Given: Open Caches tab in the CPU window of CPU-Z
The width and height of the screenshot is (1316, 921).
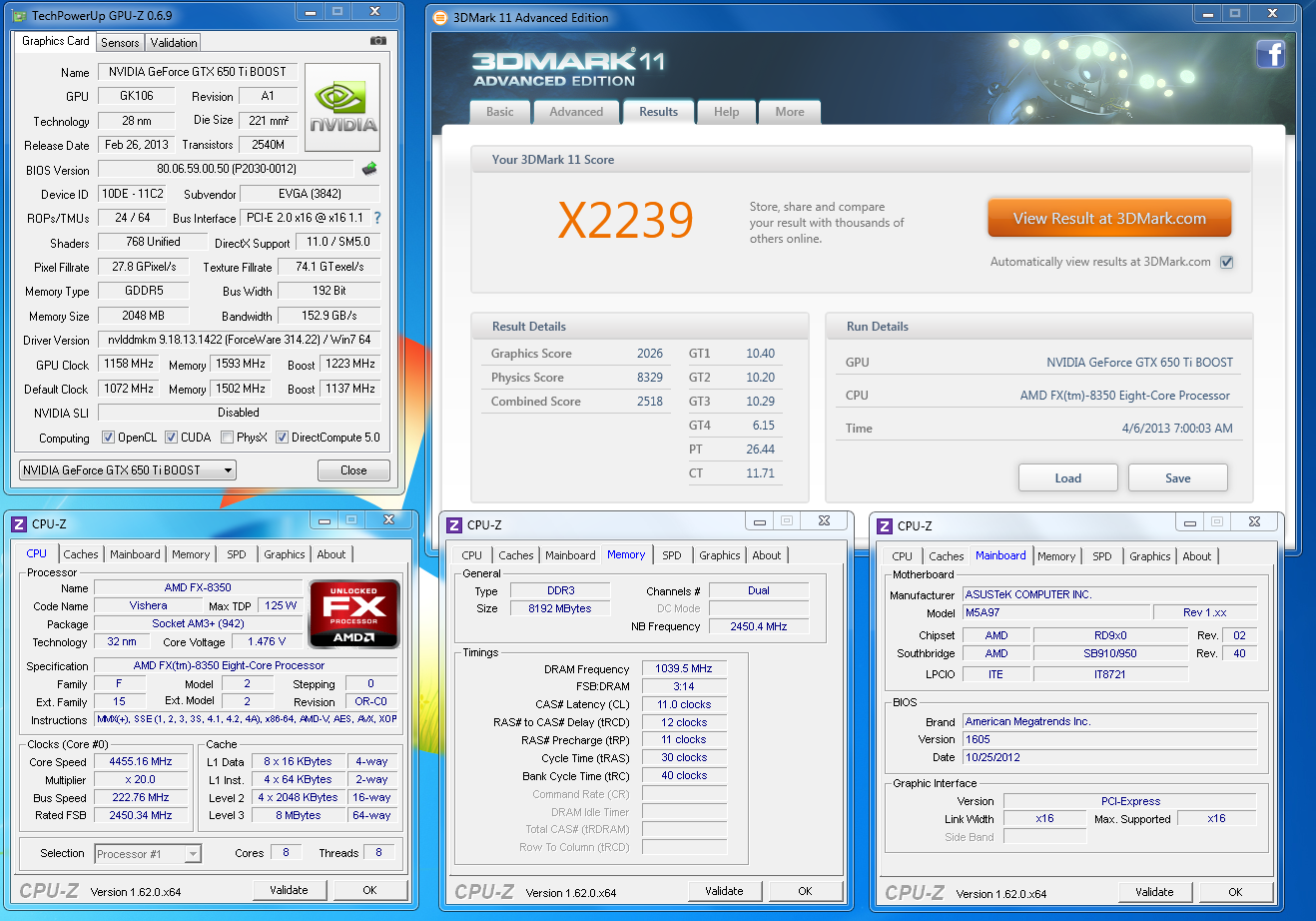Looking at the screenshot, I should (81, 554).
